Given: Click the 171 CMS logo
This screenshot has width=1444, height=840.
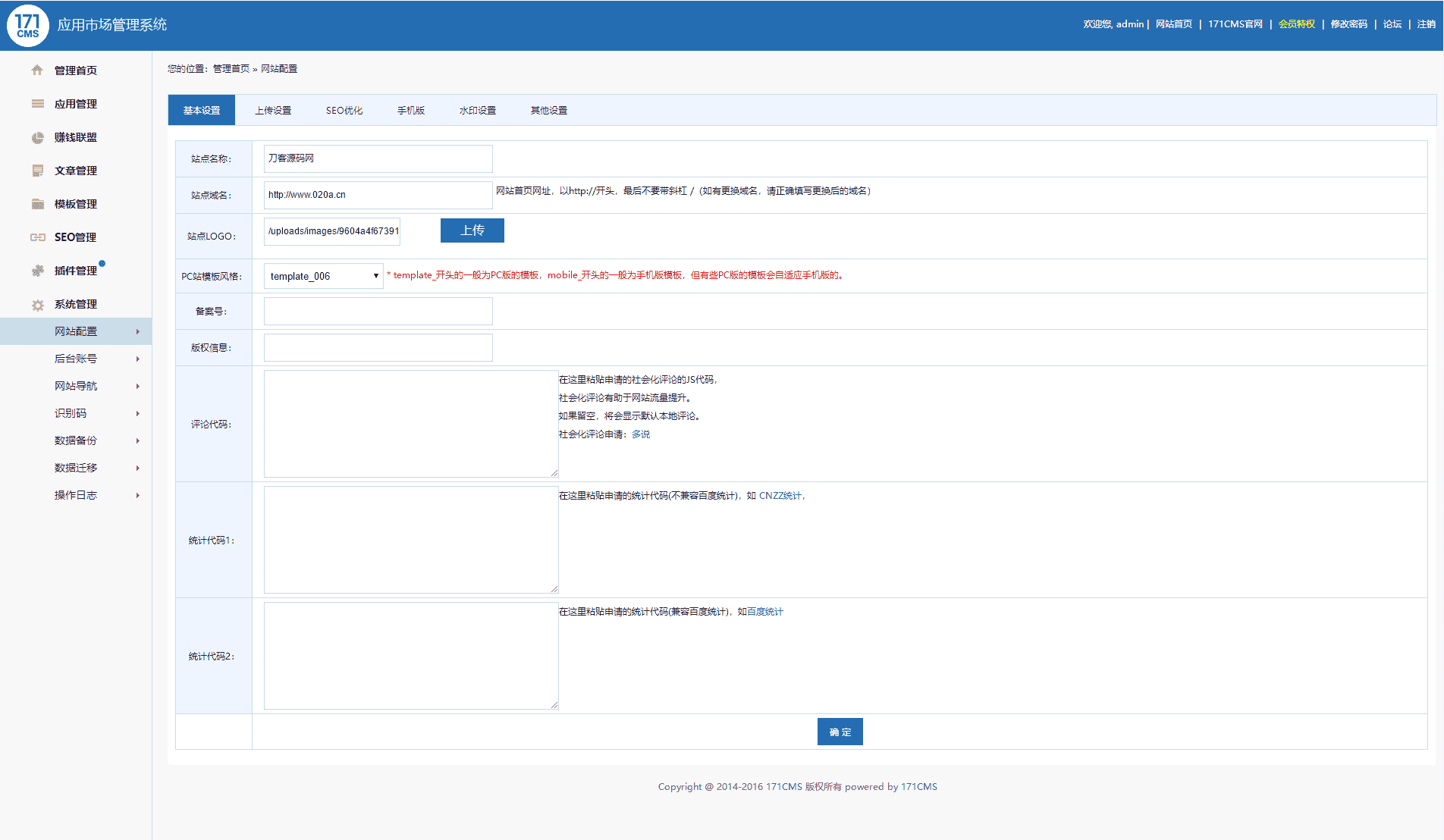Looking at the screenshot, I should pos(28,26).
